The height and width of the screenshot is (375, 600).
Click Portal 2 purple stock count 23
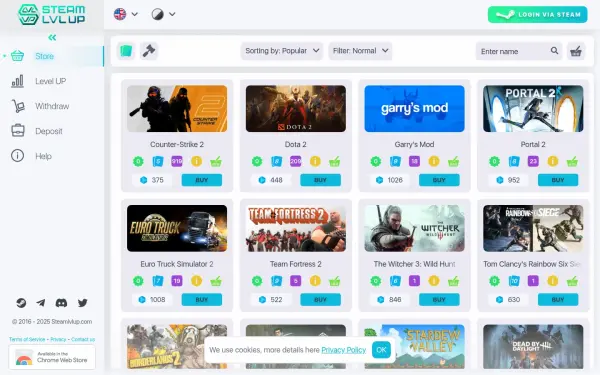point(533,161)
